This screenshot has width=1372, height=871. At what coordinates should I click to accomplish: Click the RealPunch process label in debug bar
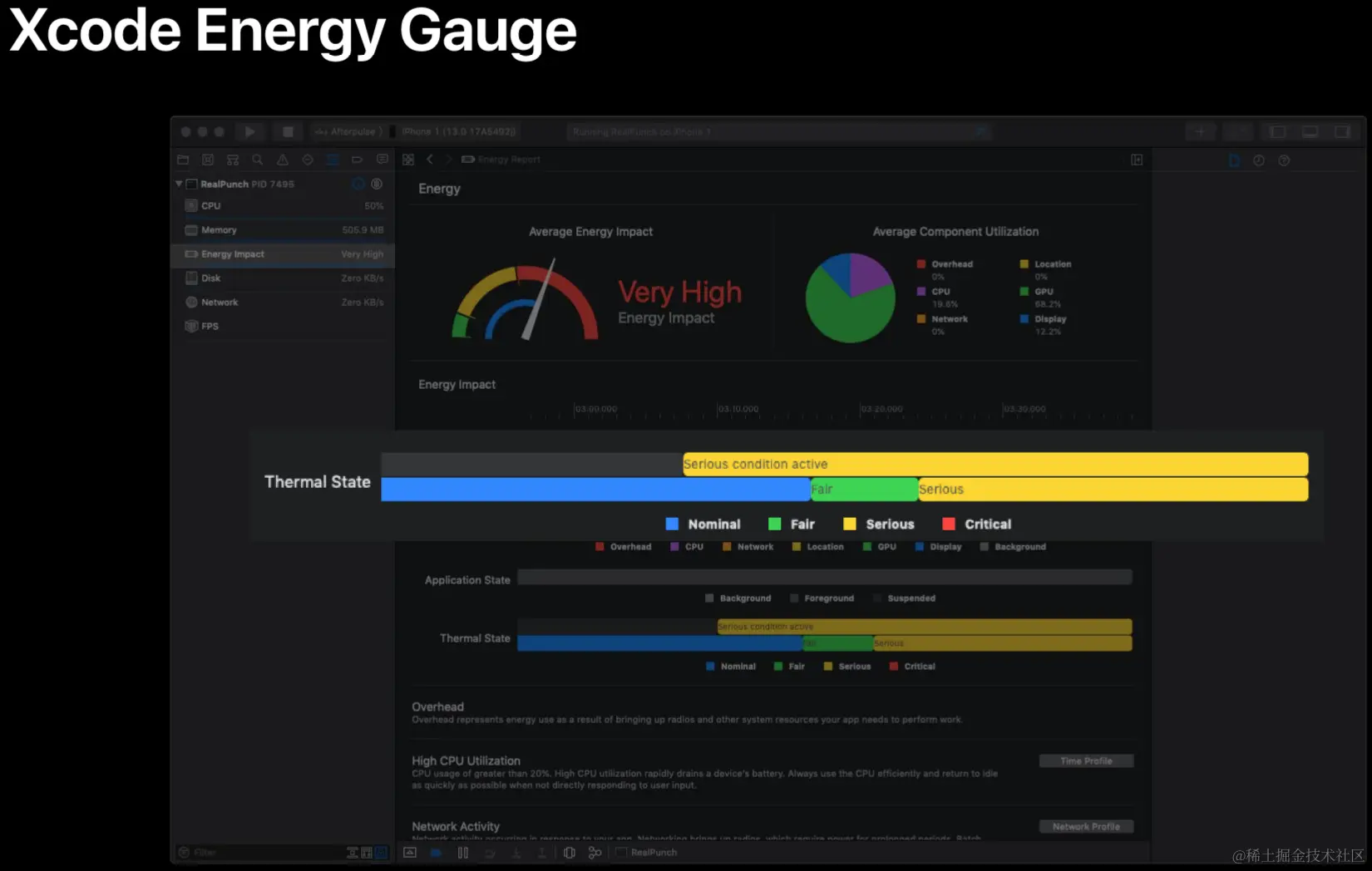647,853
